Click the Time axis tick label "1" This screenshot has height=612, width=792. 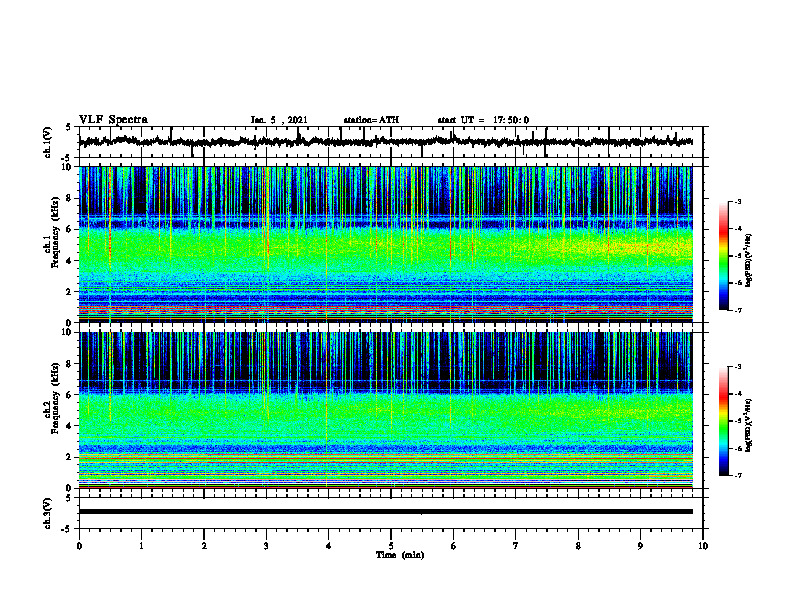pyautogui.click(x=141, y=546)
